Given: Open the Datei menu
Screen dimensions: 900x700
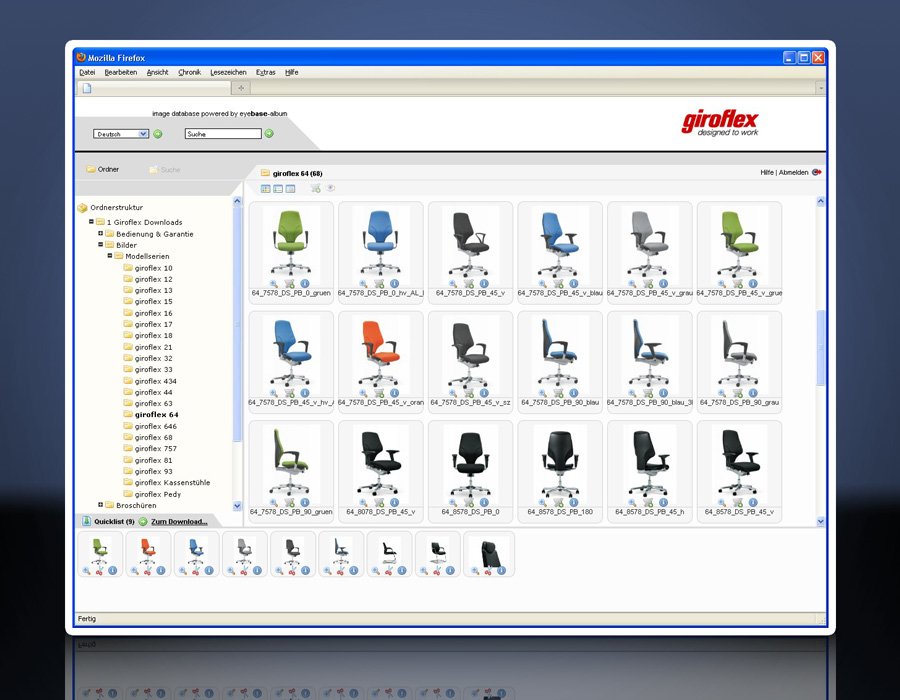Looking at the screenshot, I should point(87,72).
